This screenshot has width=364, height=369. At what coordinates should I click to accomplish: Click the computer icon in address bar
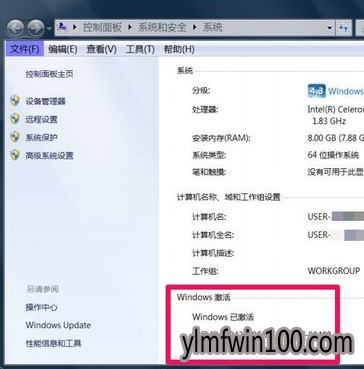[x=63, y=28]
